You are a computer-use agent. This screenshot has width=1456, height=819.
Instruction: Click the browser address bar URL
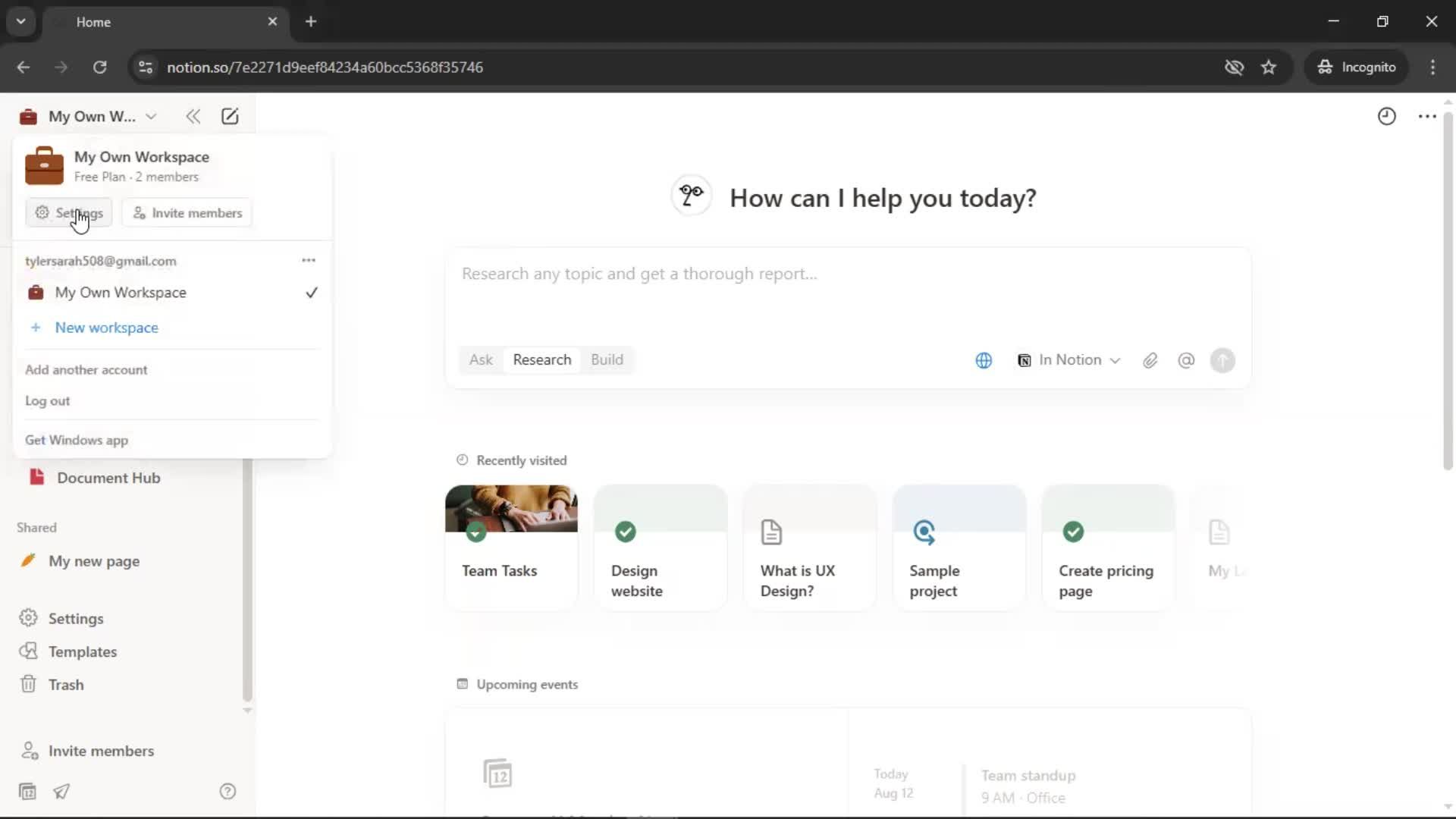tap(325, 67)
